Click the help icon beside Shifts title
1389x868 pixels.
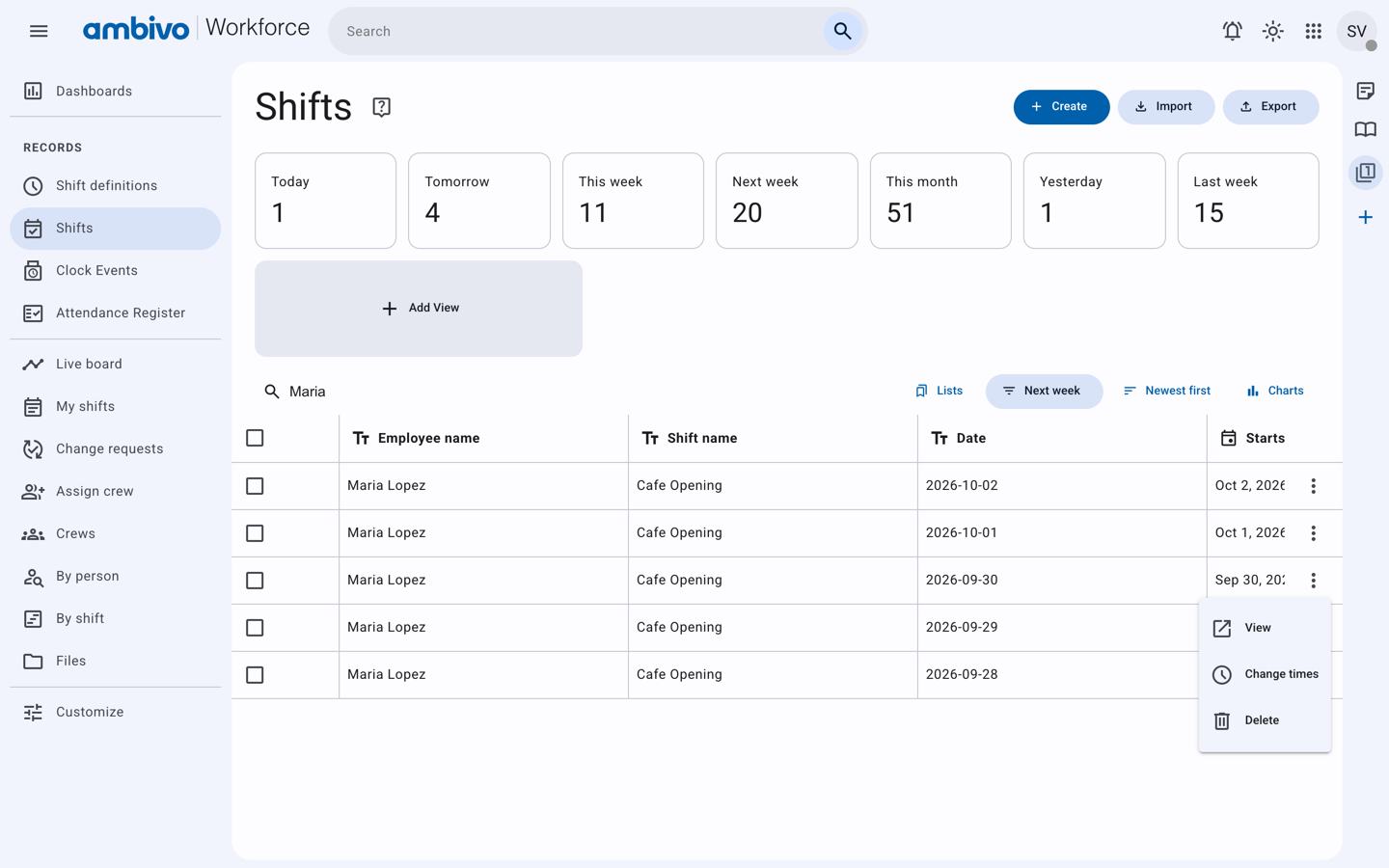click(x=381, y=107)
